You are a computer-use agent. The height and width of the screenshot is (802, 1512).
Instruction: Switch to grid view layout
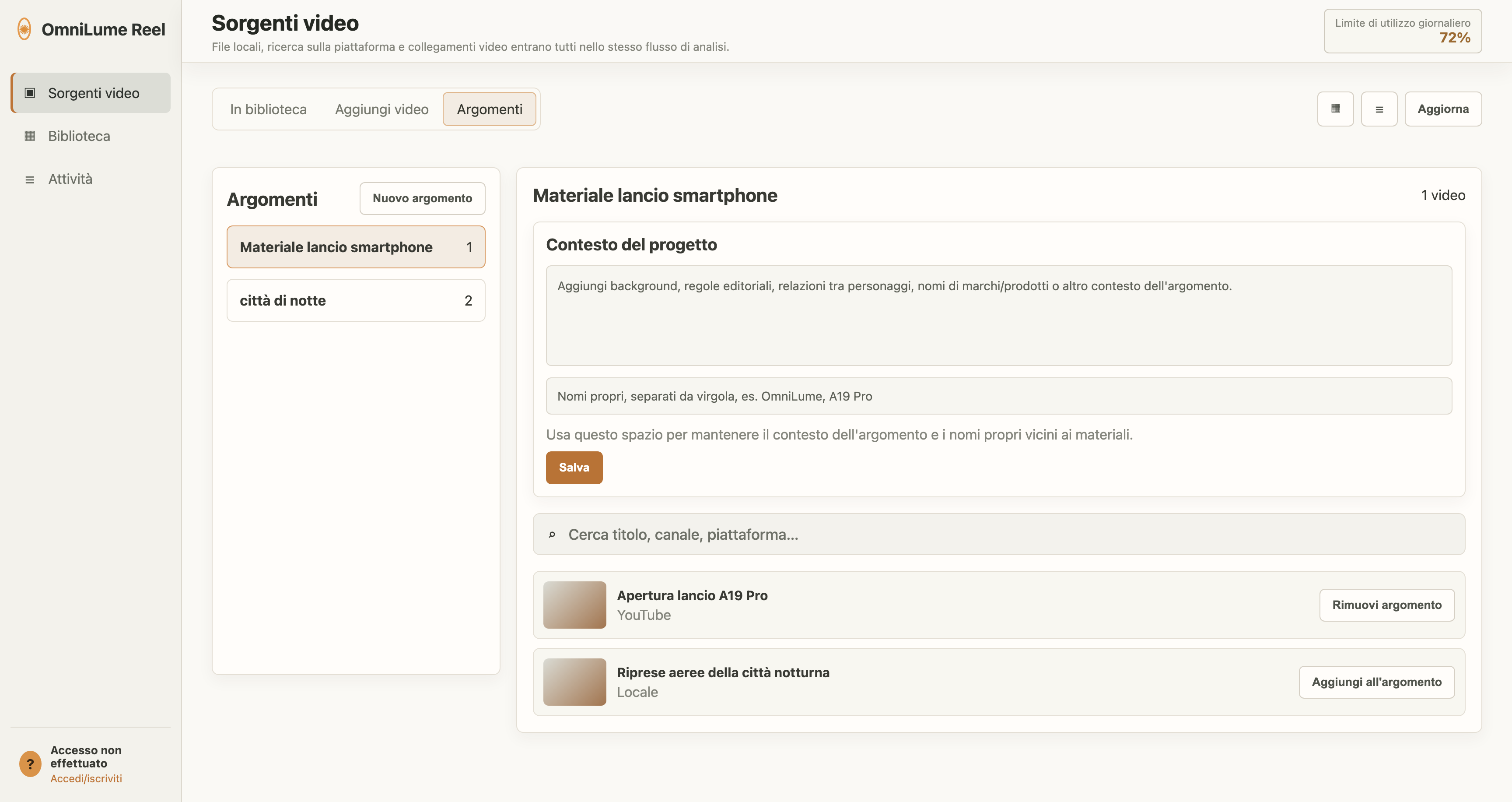pos(1335,109)
